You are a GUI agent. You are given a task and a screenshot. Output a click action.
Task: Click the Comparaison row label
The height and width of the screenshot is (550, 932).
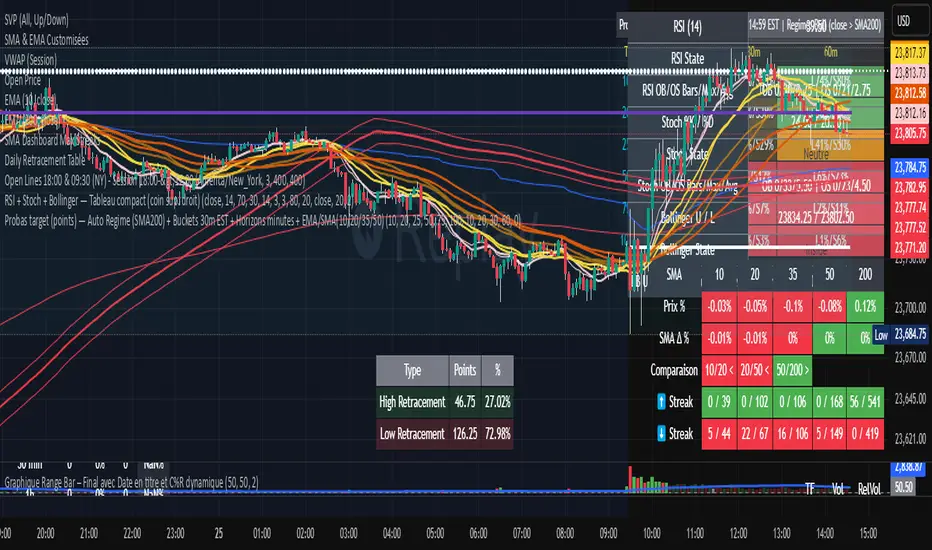click(673, 370)
